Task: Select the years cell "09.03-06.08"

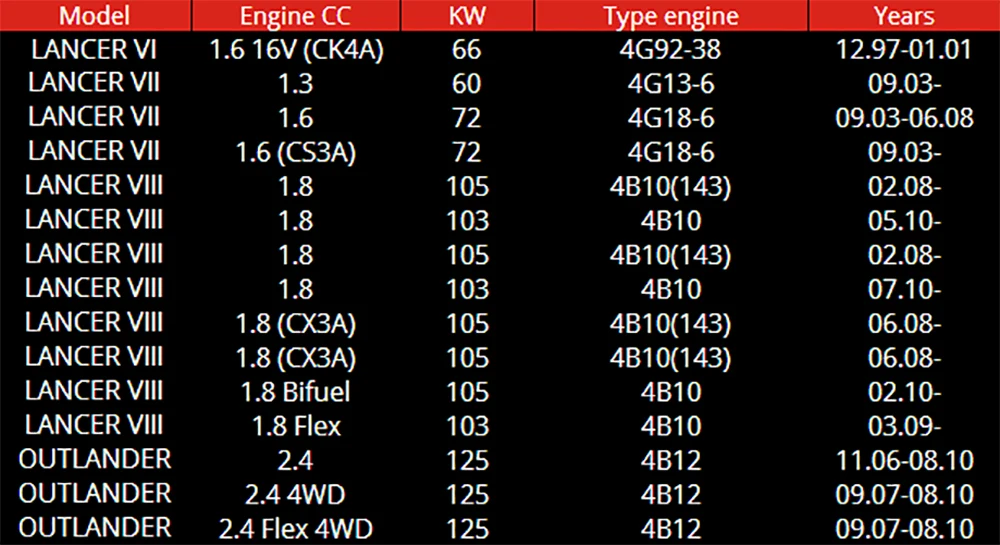Action: [904, 118]
